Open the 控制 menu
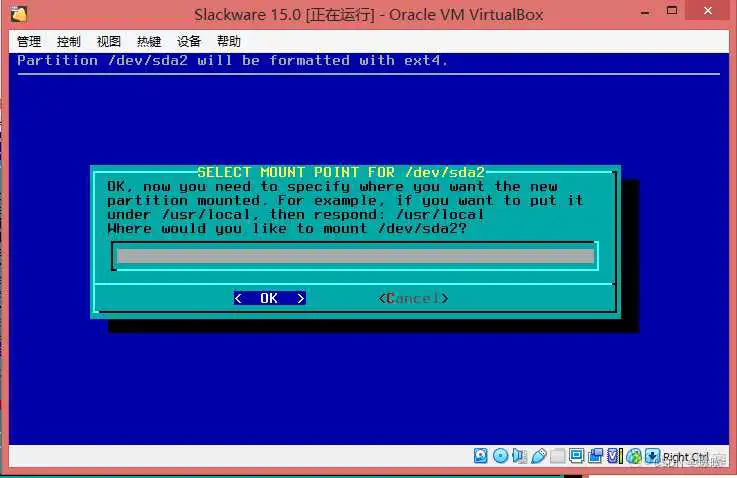Image resolution: width=737 pixels, height=478 pixels. [x=69, y=41]
